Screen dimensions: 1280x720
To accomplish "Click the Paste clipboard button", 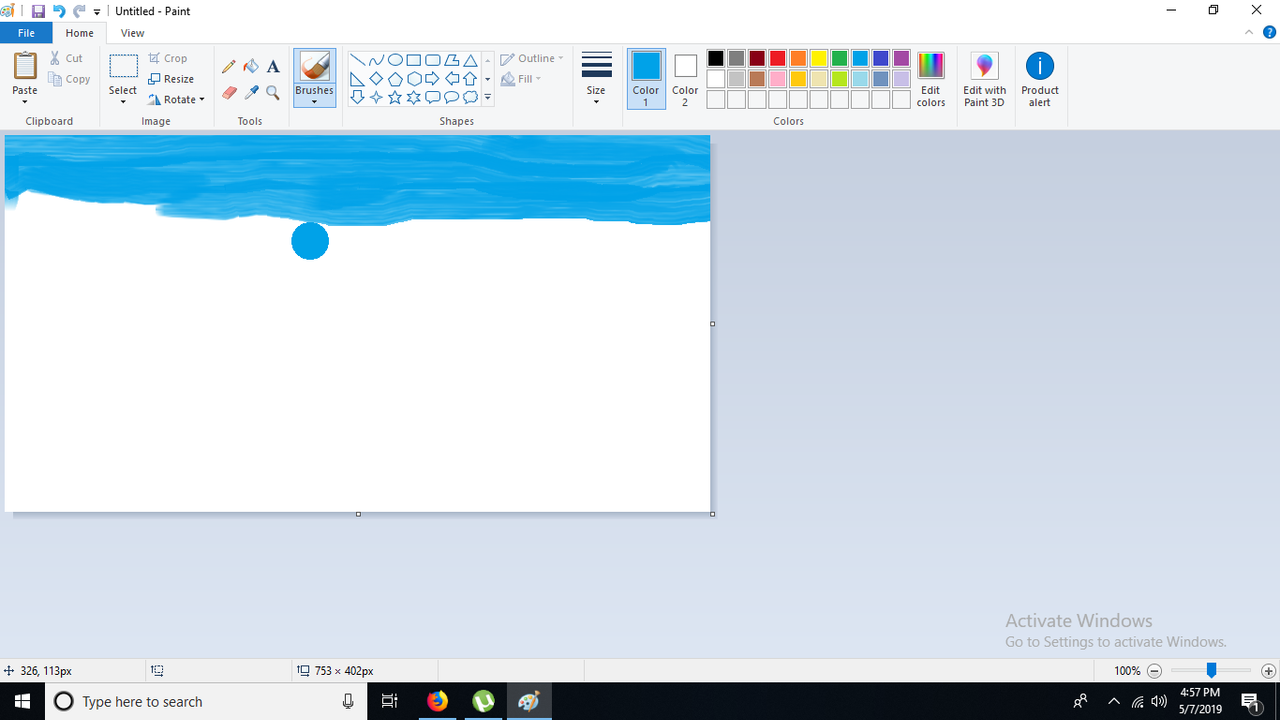I will pyautogui.click(x=25, y=67).
